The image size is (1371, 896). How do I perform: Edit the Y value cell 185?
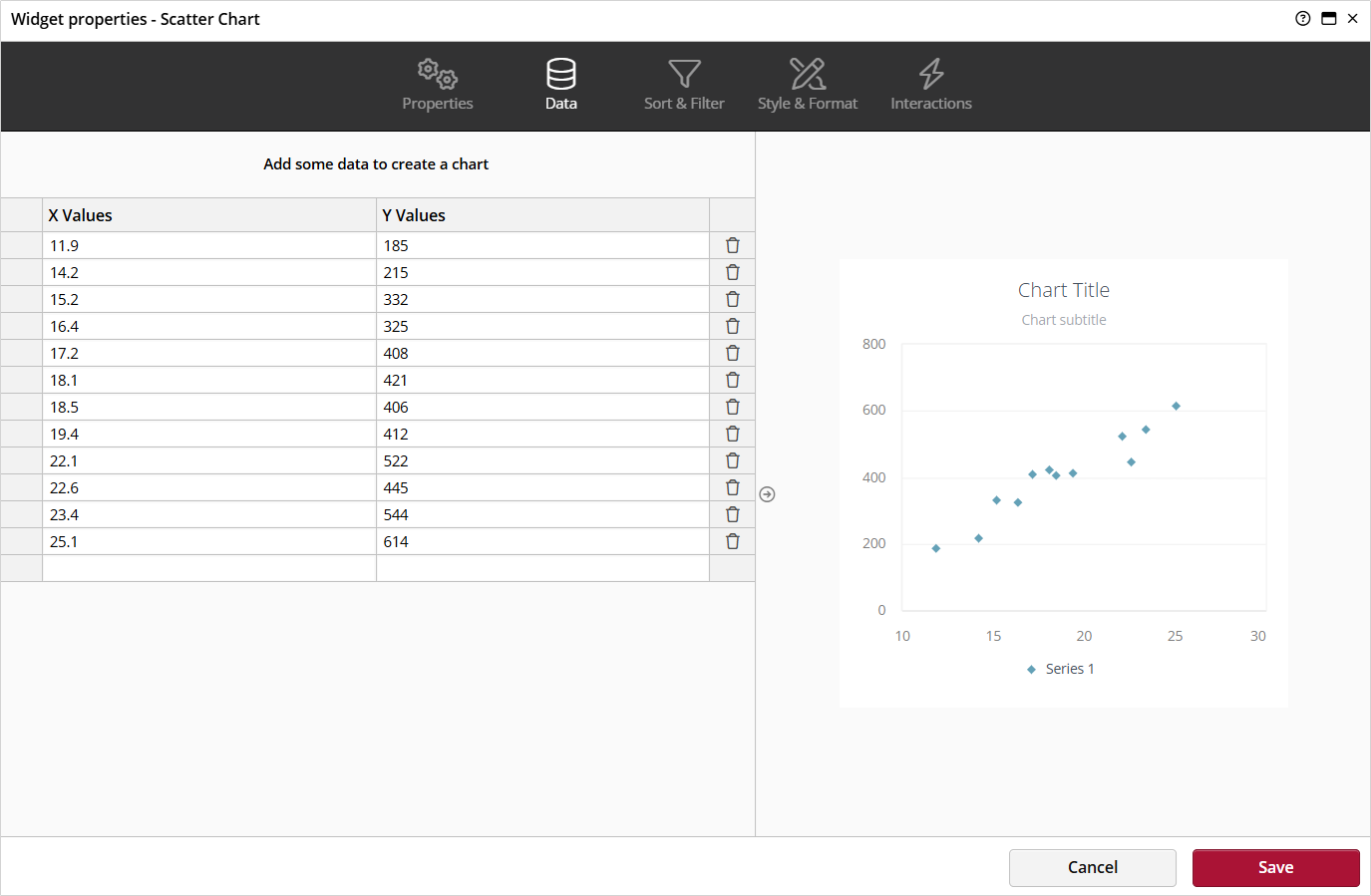(x=542, y=245)
